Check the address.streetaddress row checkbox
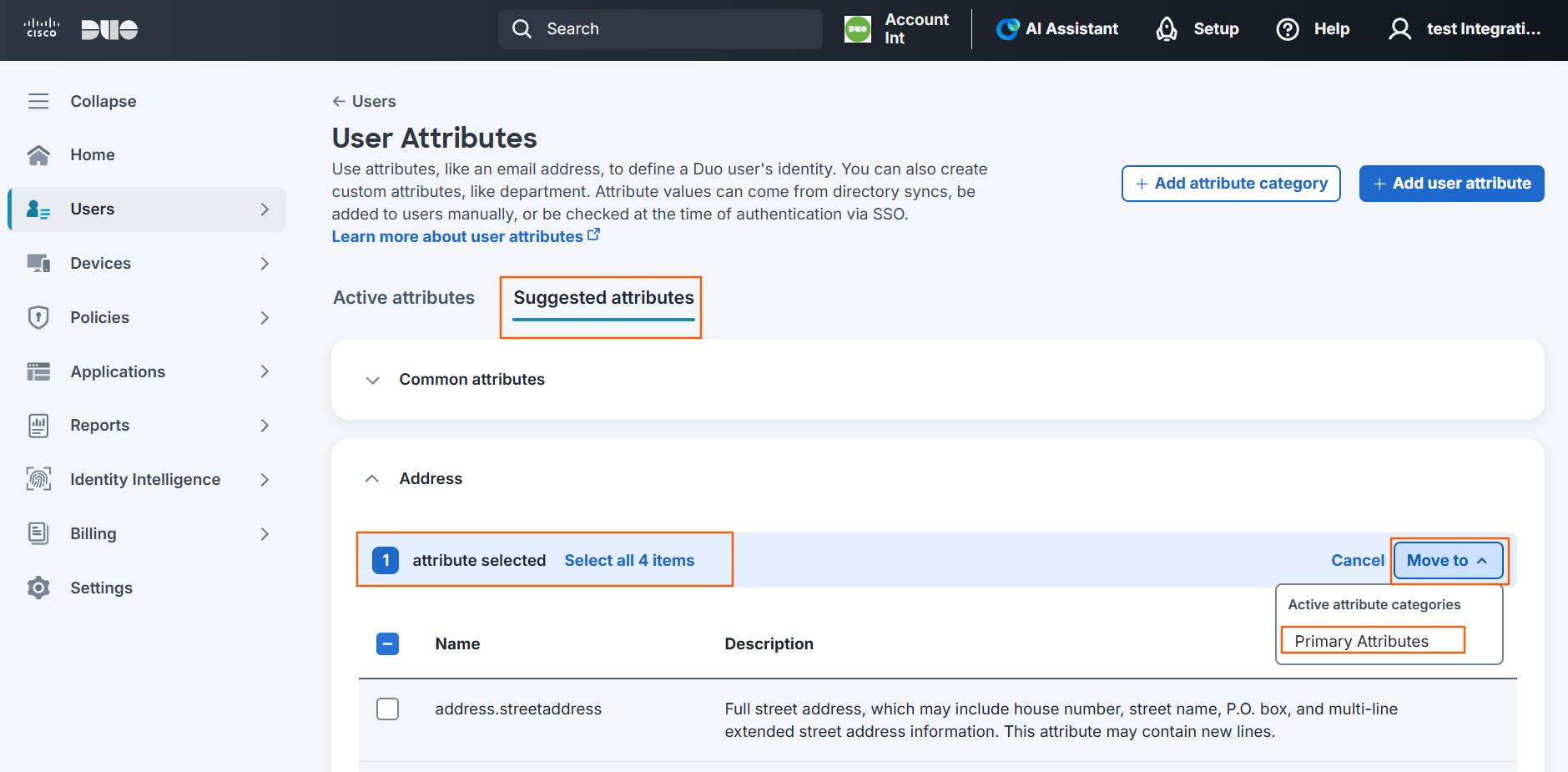1568x772 pixels. [387, 709]
